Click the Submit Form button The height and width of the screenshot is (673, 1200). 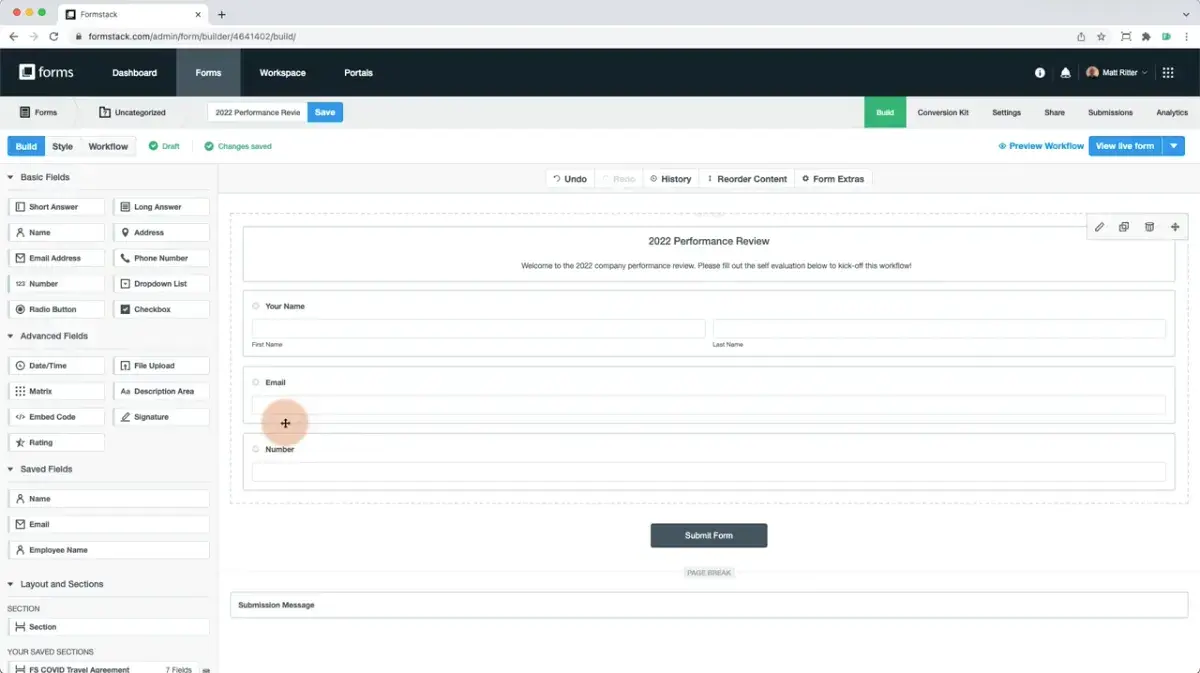click(709, 535)
